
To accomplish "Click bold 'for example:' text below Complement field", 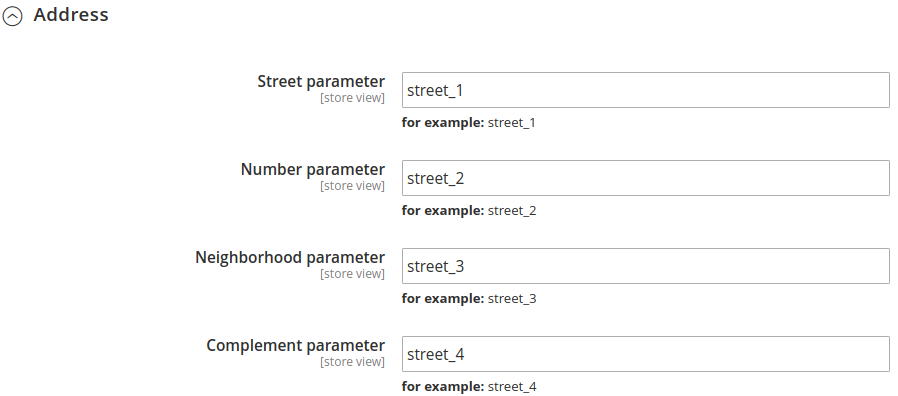I will (443, 387).
